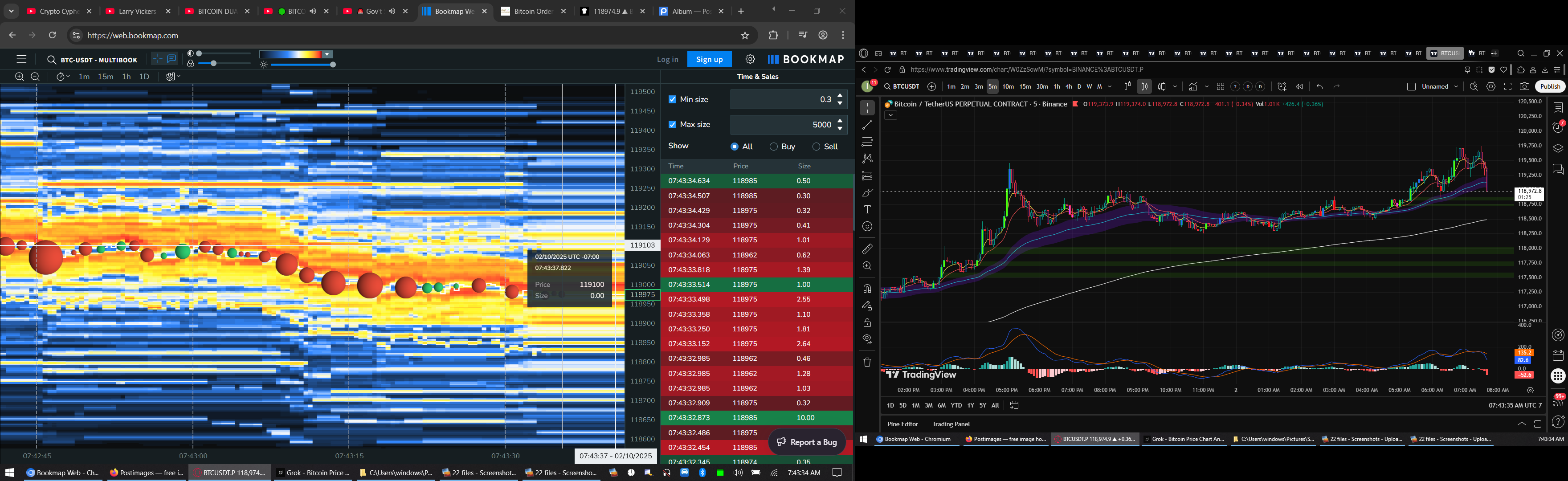
Task: Select the Sell radio button
Action: (x=816, y=147)
